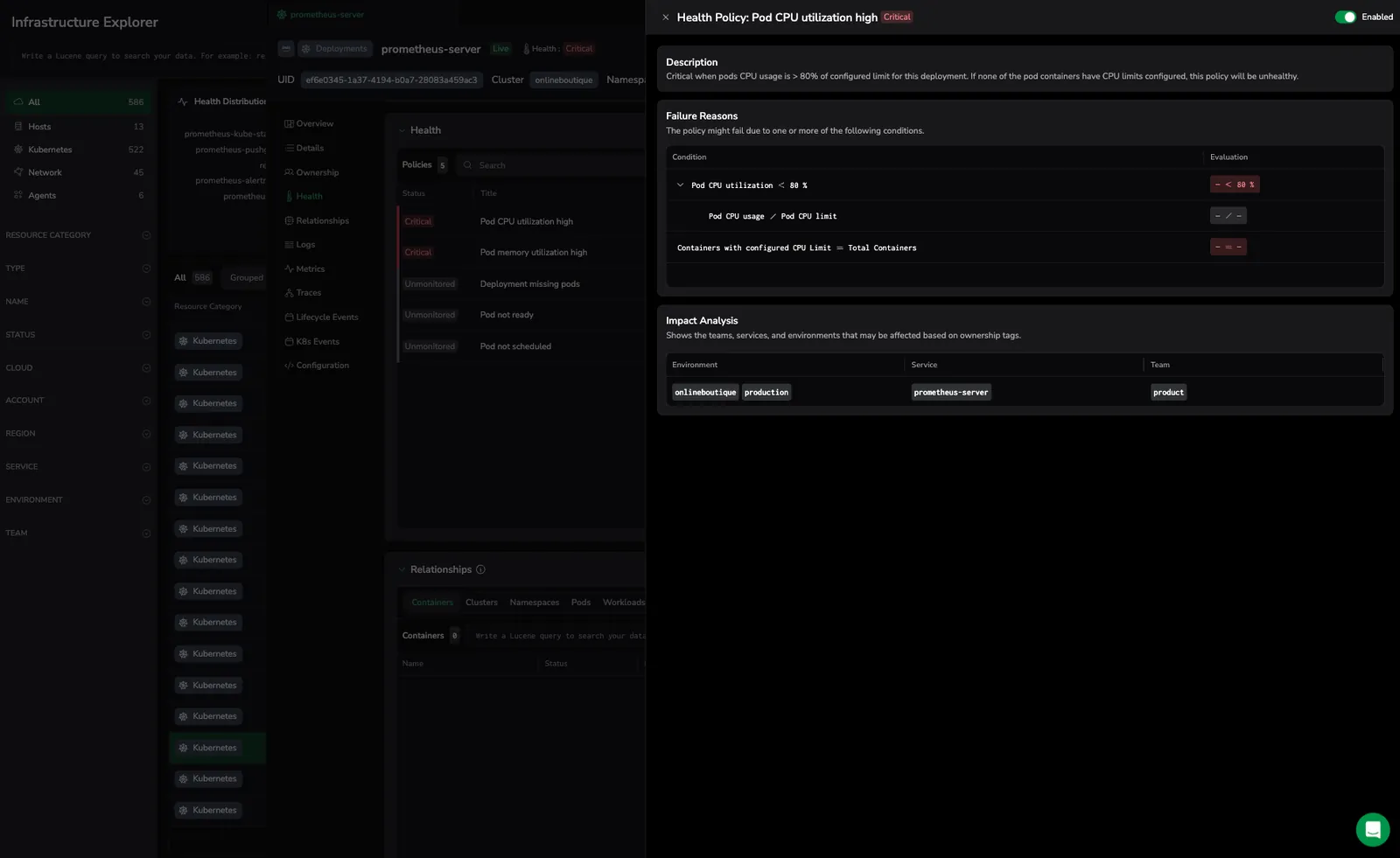Viewport: 1400px width, 858px height.
Task: Open the Traces tab
Action: click(x=303, y=293)
